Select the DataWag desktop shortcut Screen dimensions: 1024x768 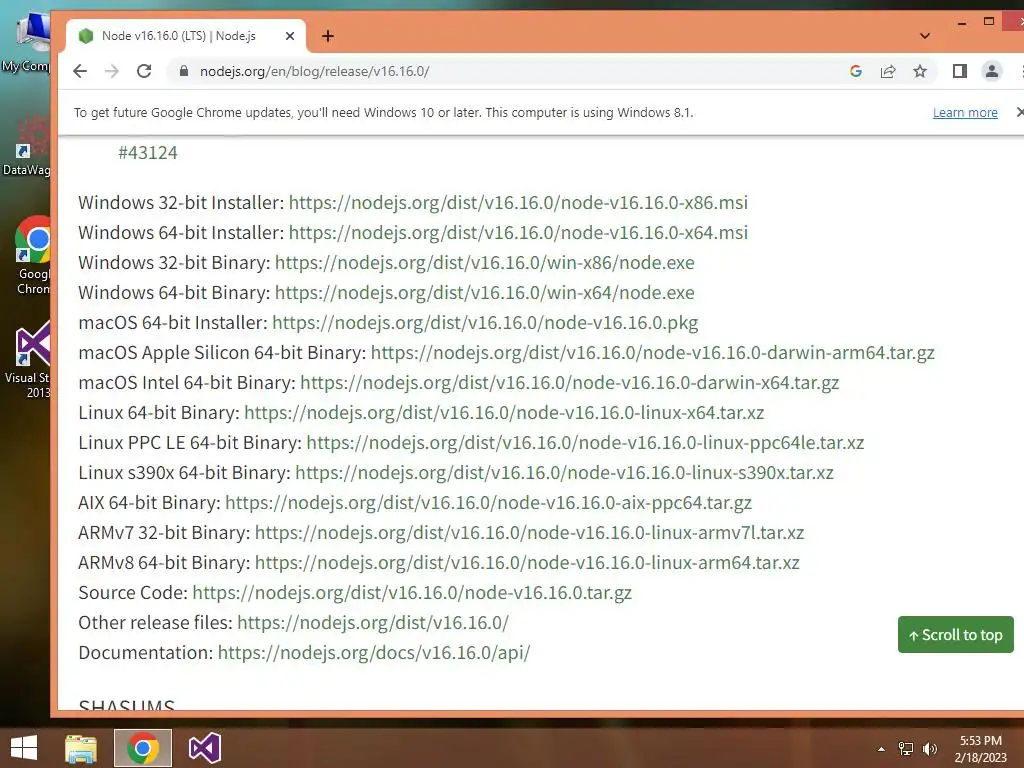point(26,147)
